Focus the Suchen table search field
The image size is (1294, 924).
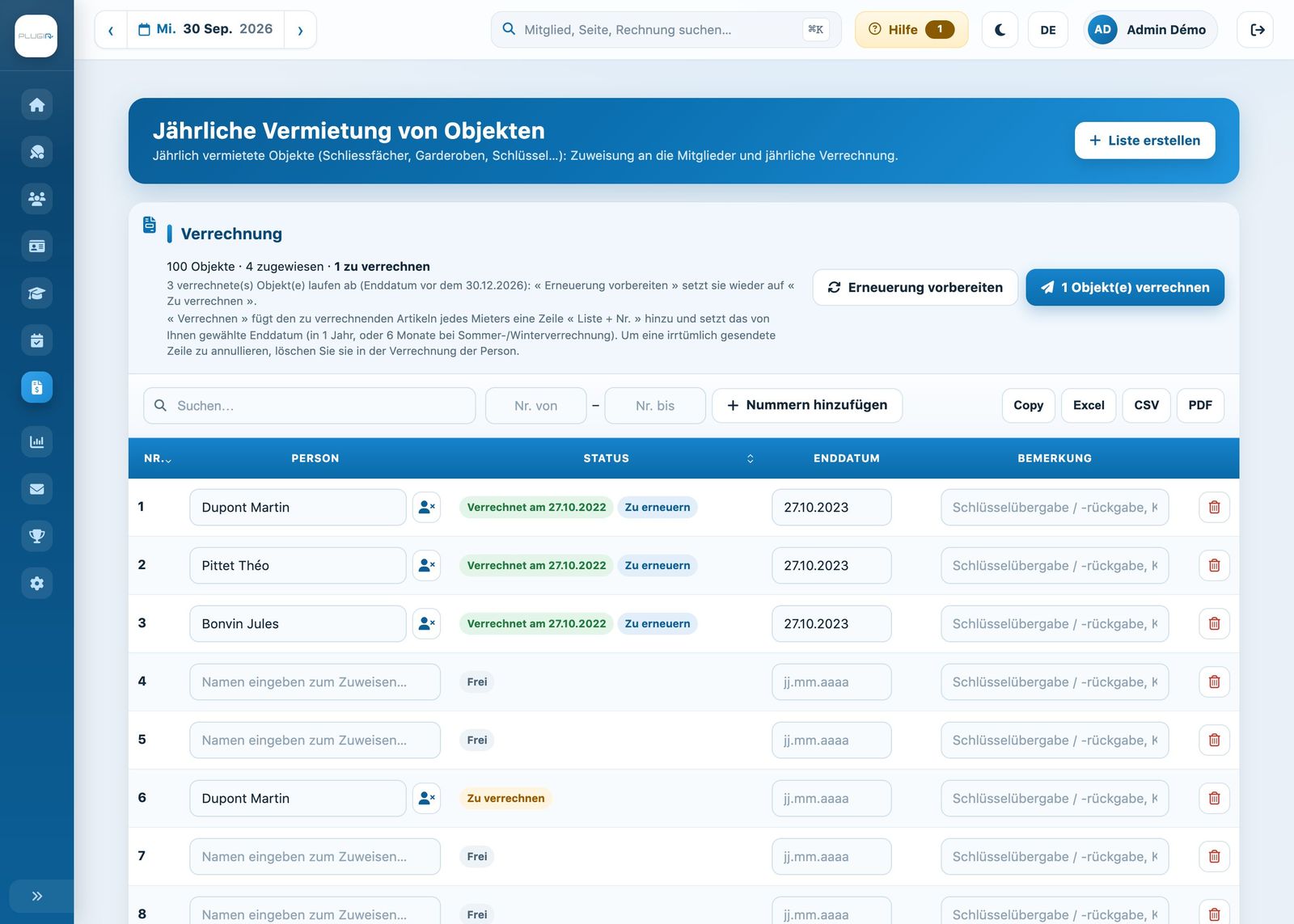310,406
